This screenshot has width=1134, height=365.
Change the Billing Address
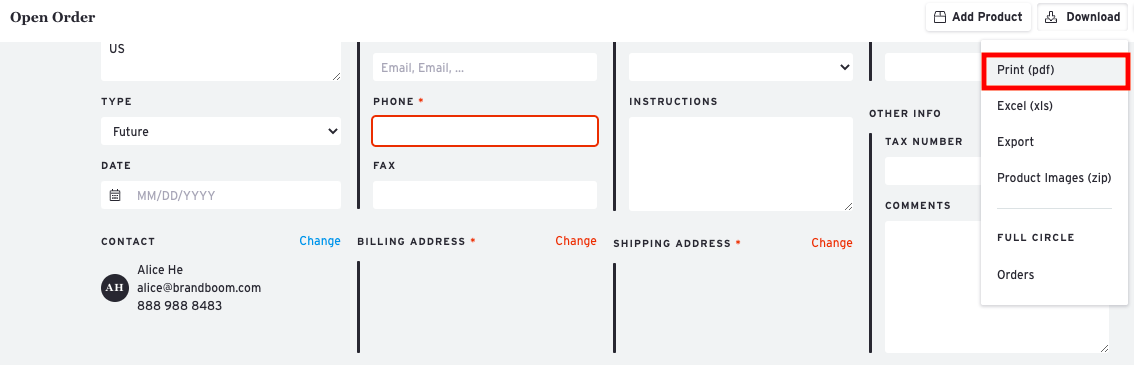[x=576, y=241]
